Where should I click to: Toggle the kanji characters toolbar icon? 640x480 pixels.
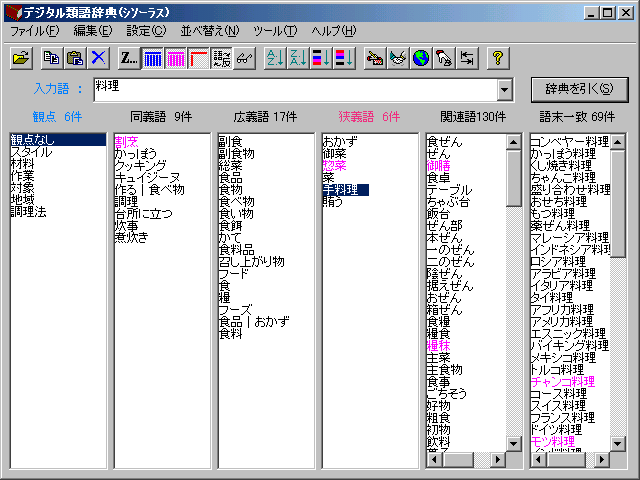[x=222, y=58]
